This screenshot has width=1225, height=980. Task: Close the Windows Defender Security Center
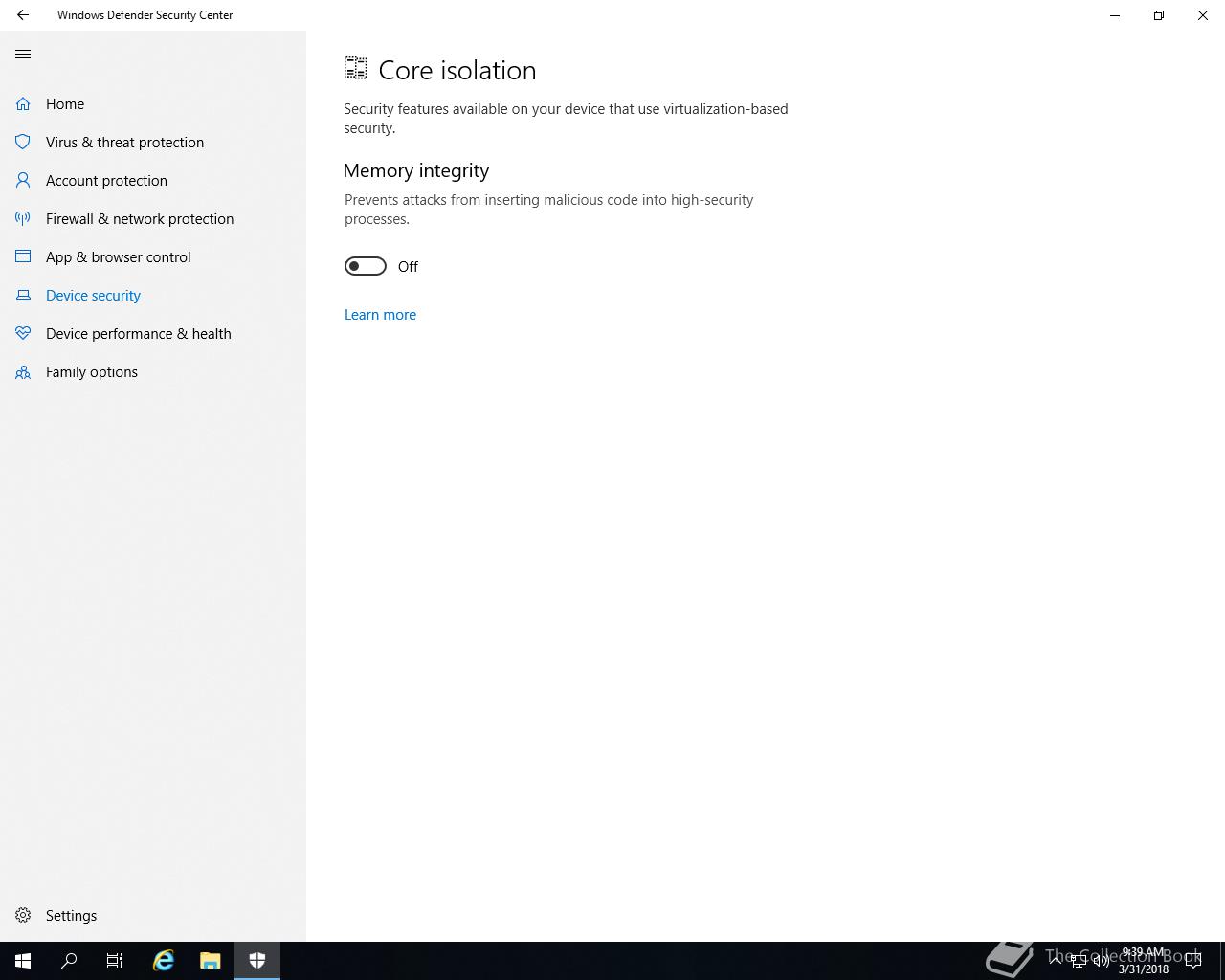coord(1203,15)
